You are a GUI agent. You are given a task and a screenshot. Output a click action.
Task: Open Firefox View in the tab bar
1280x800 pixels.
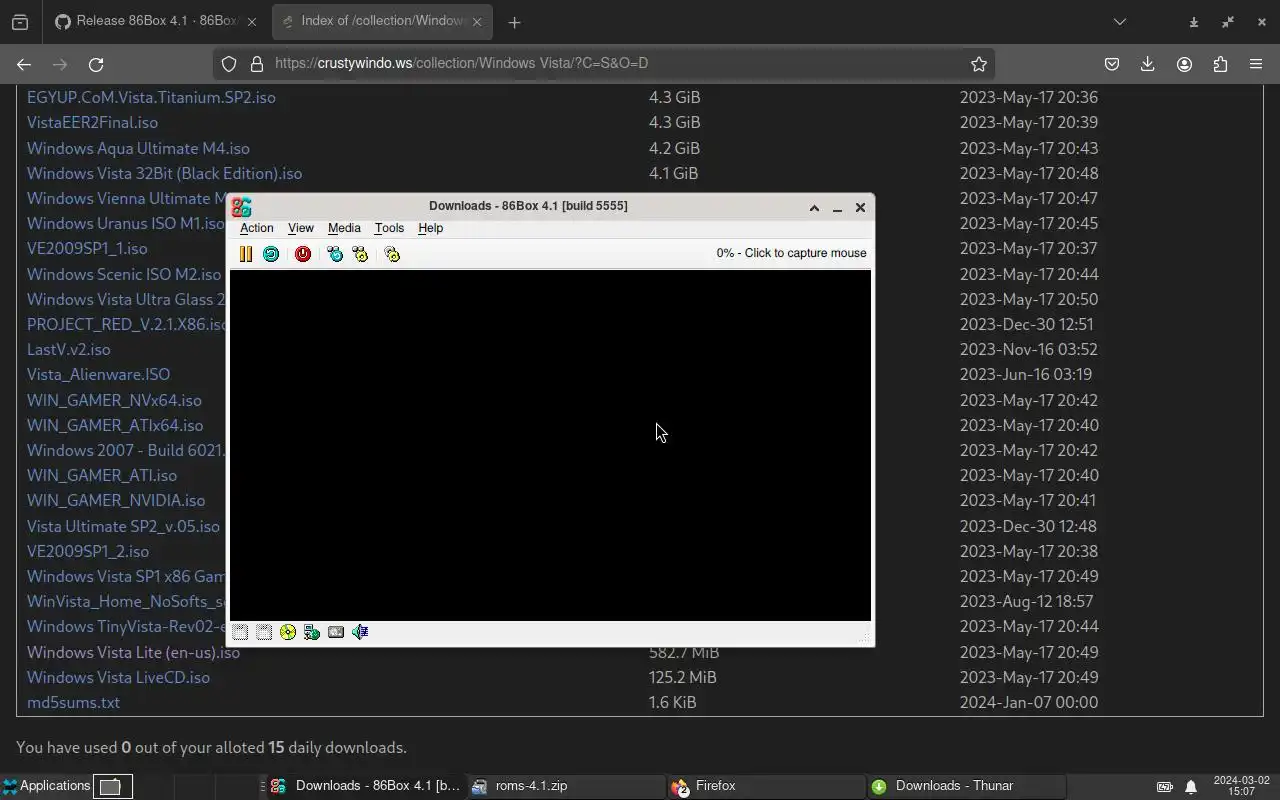(19, 22)
